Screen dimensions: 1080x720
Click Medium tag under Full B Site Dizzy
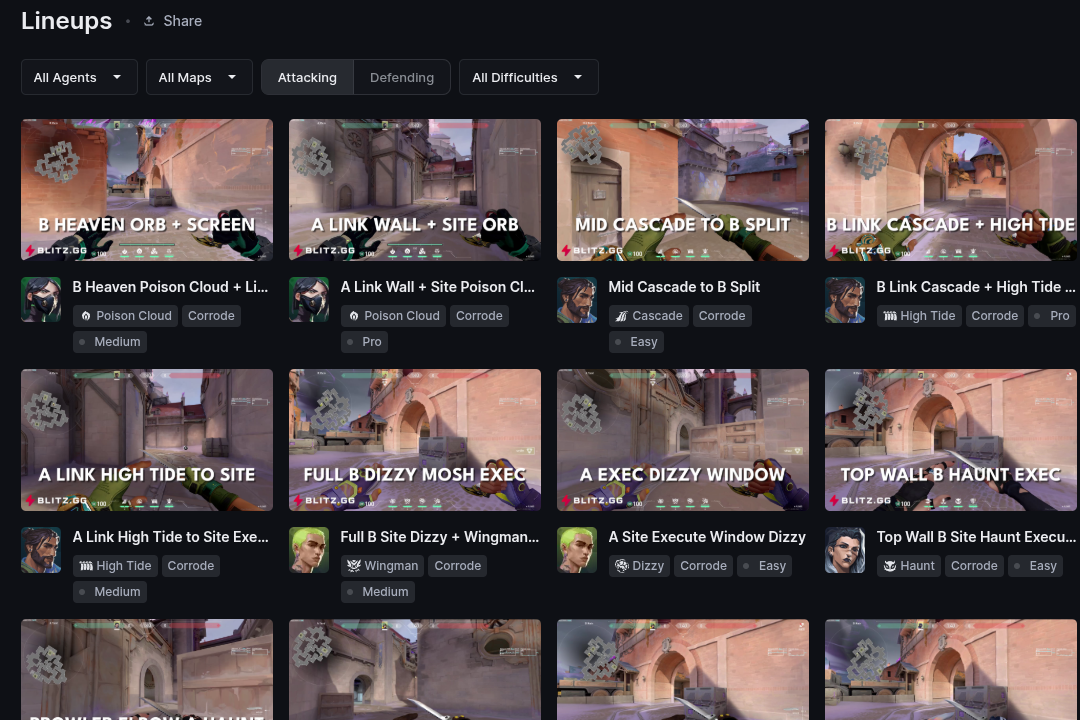(377, 592)
